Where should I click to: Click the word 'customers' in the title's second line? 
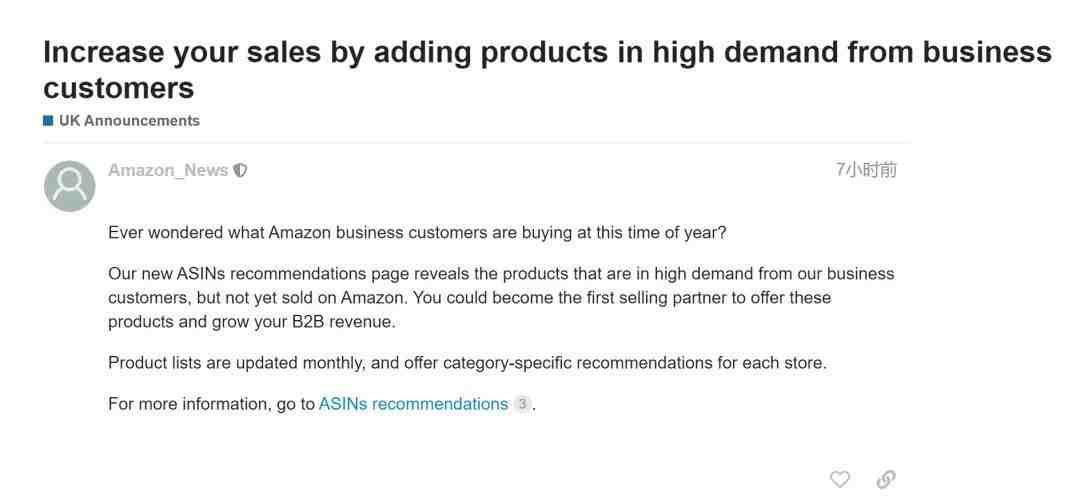(x=118, y=88)
